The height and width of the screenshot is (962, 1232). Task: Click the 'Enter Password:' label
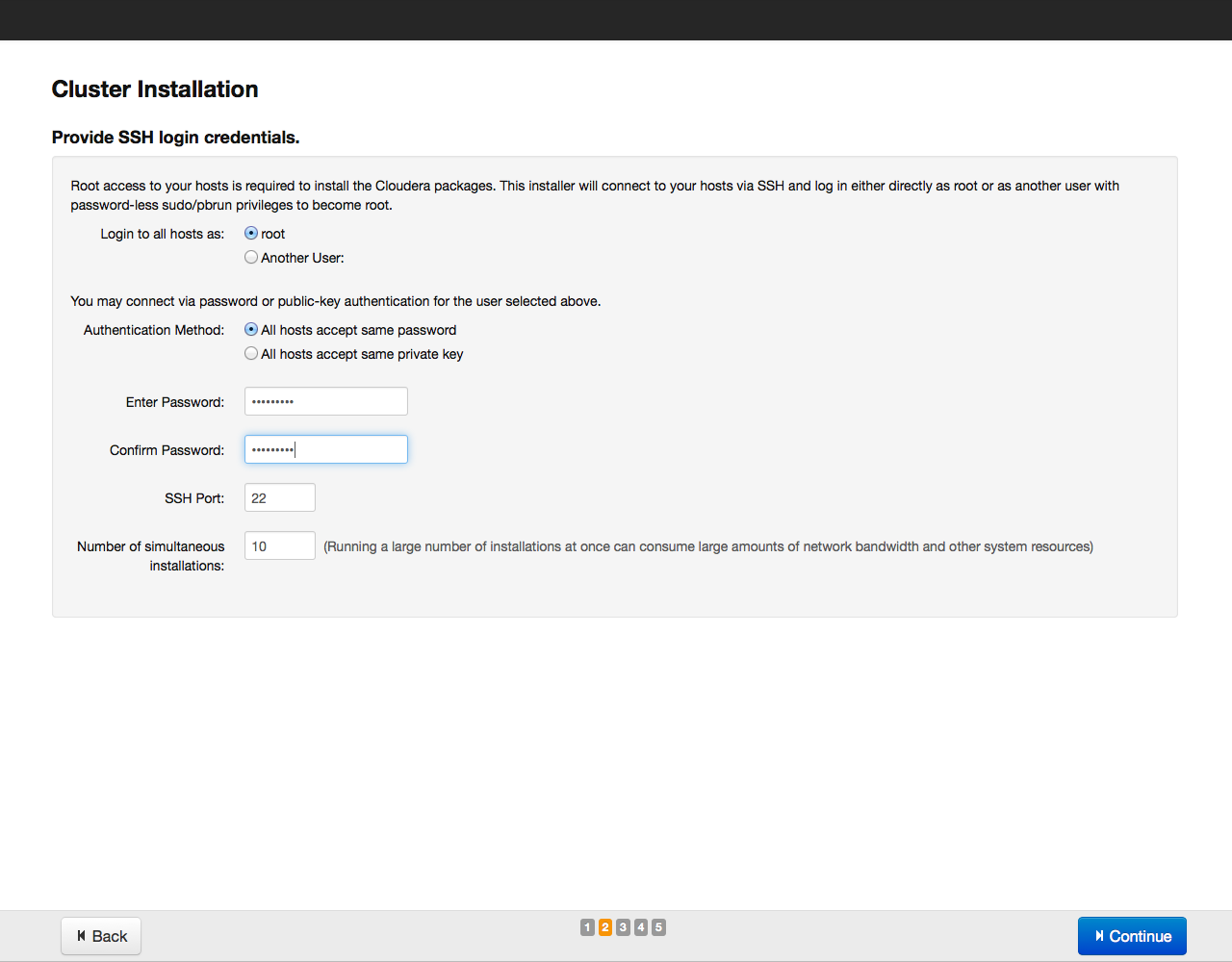coord(175,402)
